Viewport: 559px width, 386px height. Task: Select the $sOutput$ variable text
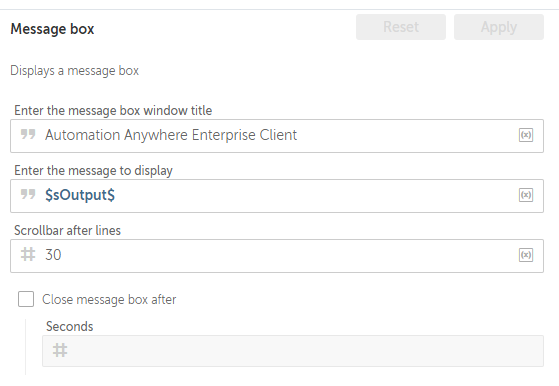(x=80, y=195)
